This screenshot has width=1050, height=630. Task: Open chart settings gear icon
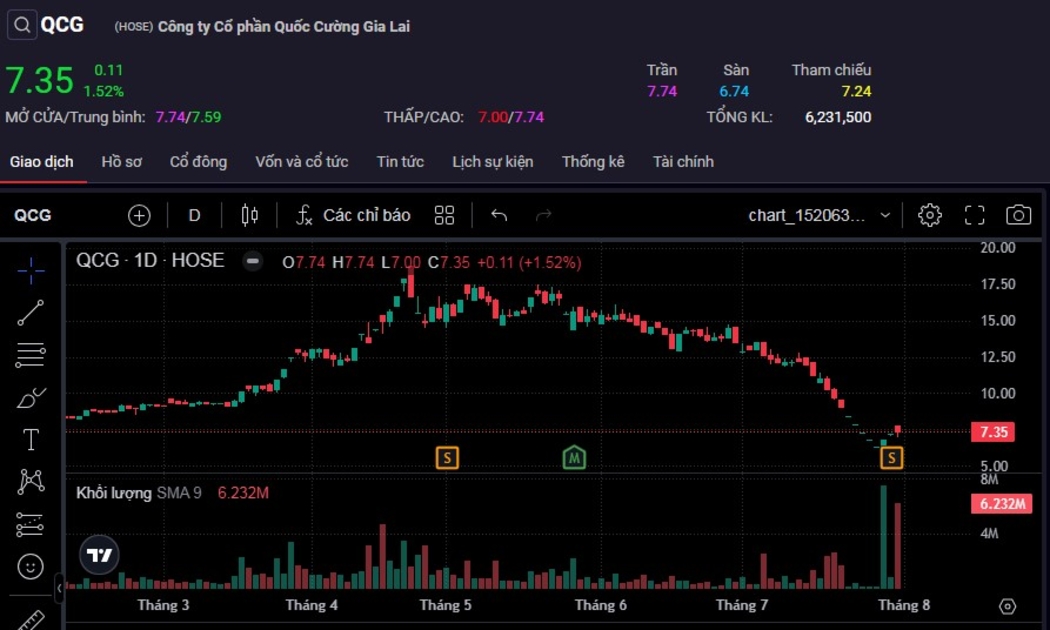tap(930, 215)
